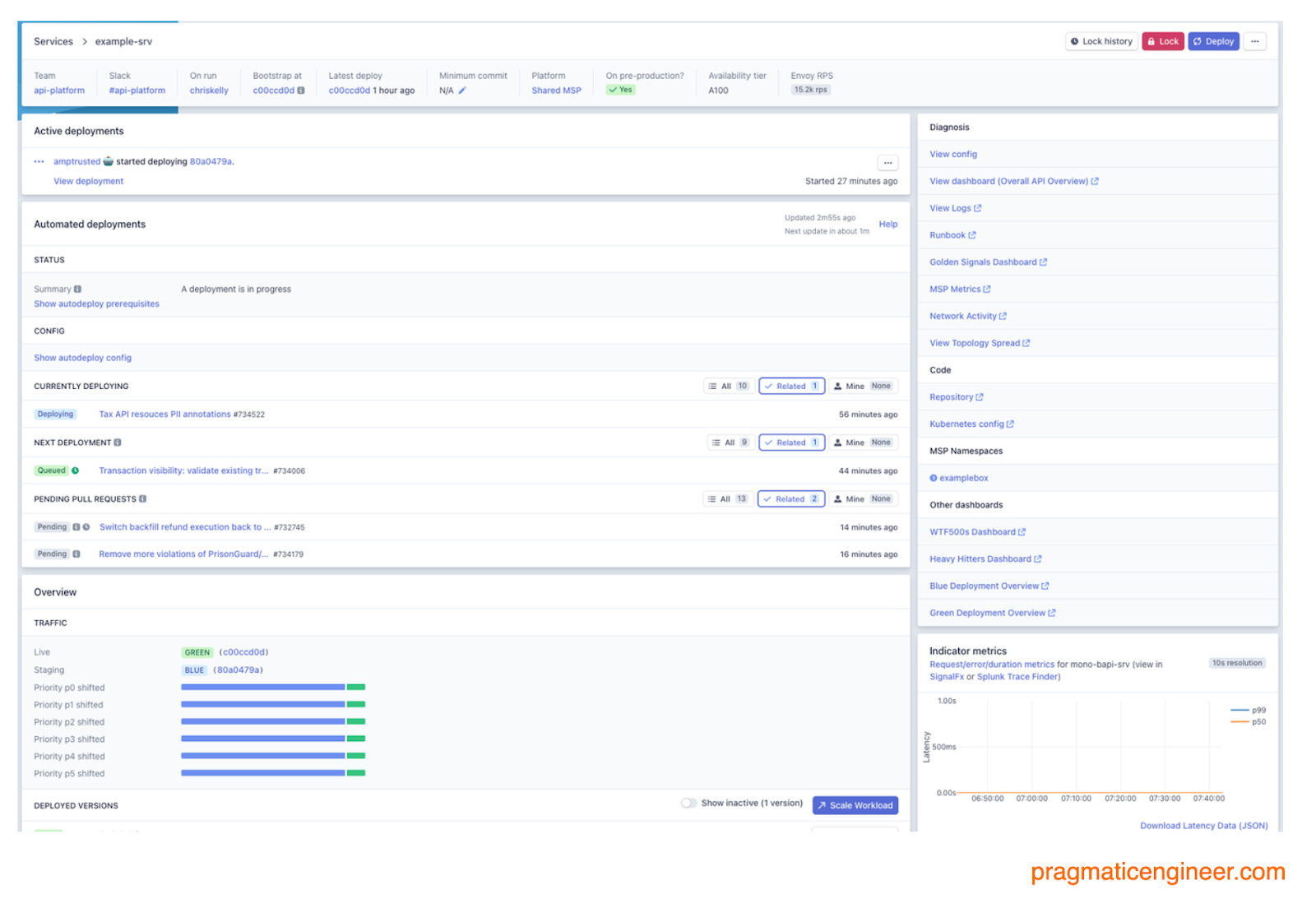Open the overflow menu beside the Deploy button
Image resolution: width=1316 pixels, height=899 pixels.
(1254, 41)
